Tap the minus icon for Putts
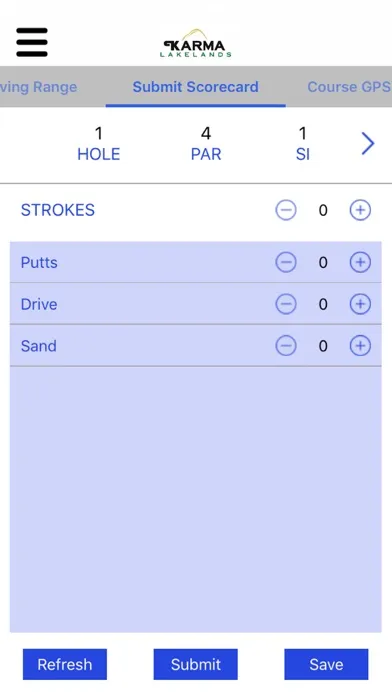 [x=286, y=262]
